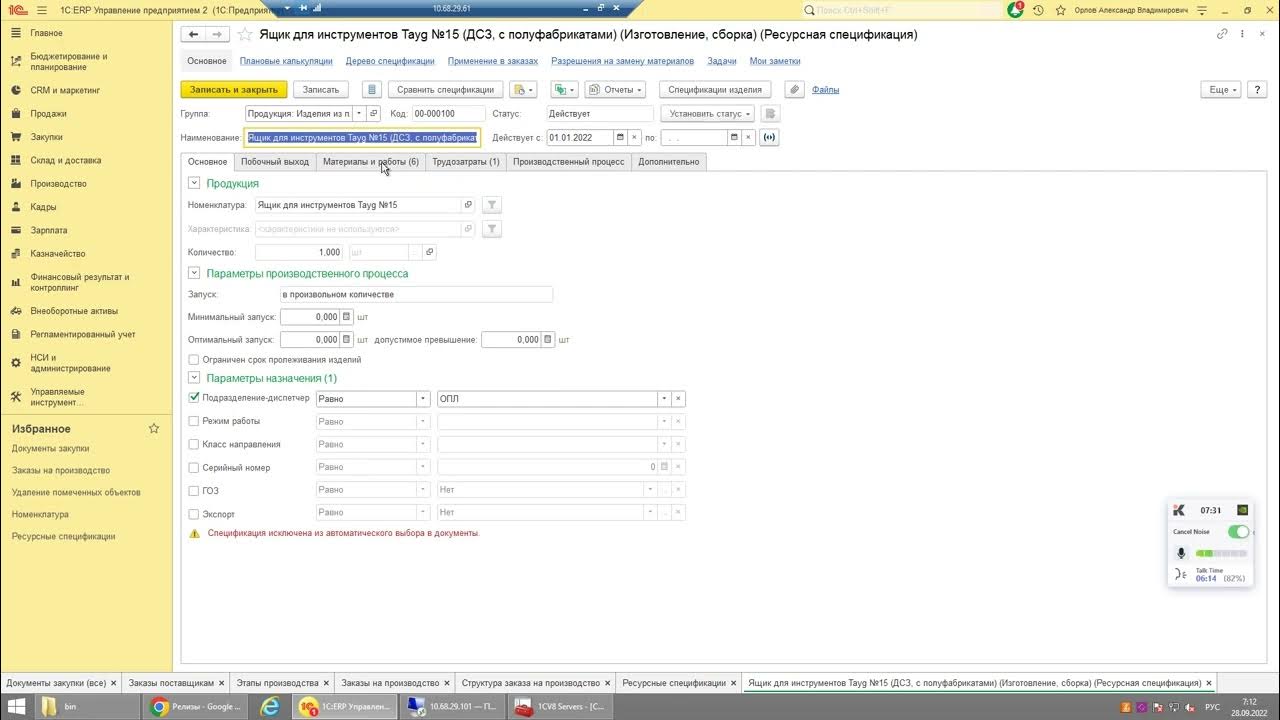Switch to the Побочный выход tab
This screenshot has width=1280, height=720.
tap(275, 161)
